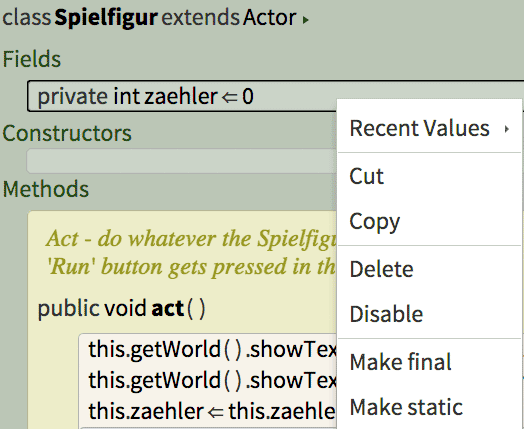Click the first this.getWorld().showText line
Viewport: 524px width, 429px height.
coord(213,349)
